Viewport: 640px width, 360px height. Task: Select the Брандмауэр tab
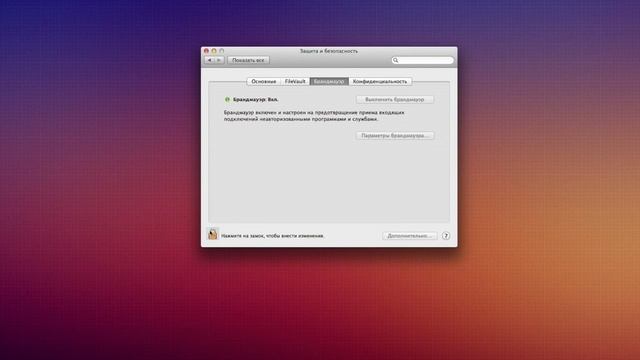coord(329,81)
